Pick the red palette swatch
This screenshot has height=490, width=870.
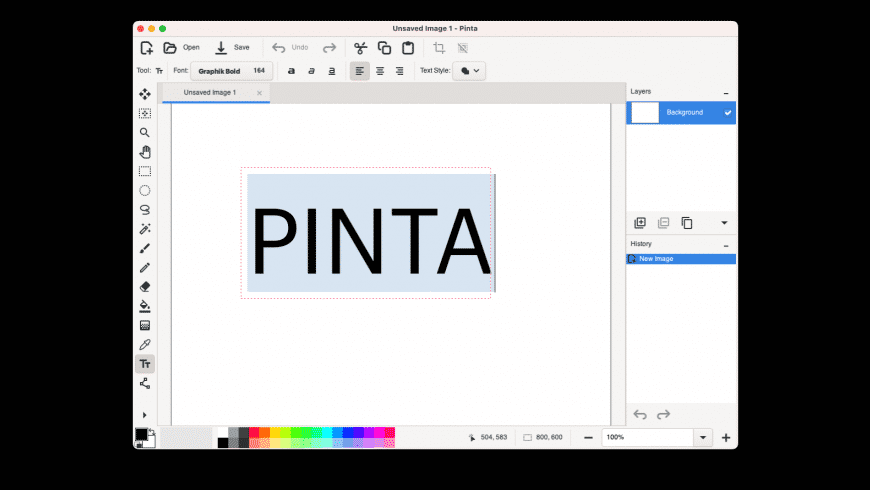[x=254, y=432]
